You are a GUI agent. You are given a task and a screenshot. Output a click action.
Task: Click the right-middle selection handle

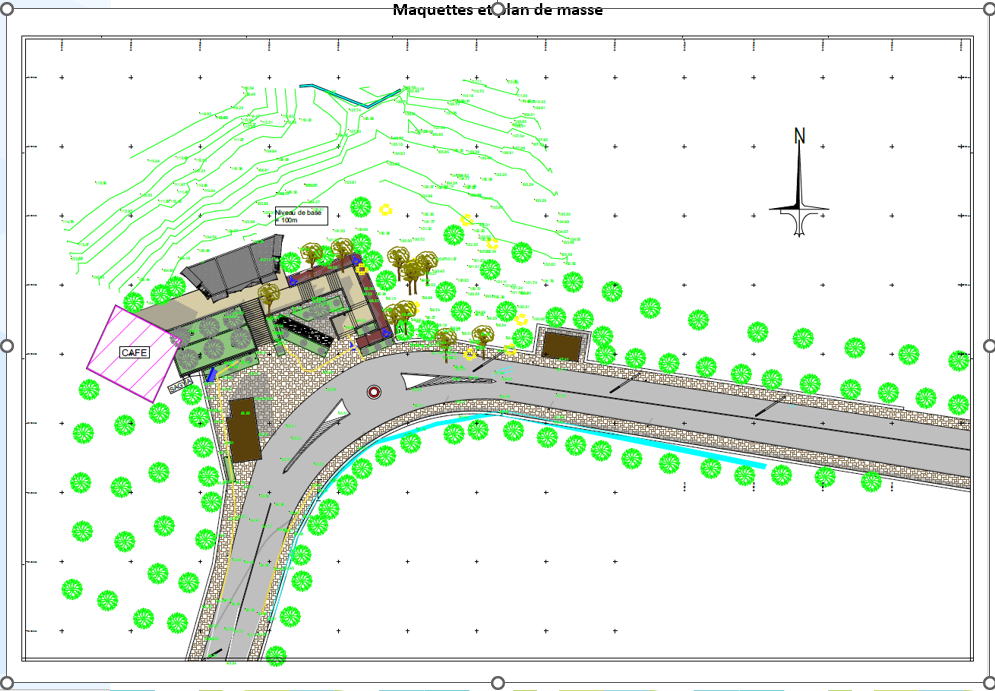point(990,346)
